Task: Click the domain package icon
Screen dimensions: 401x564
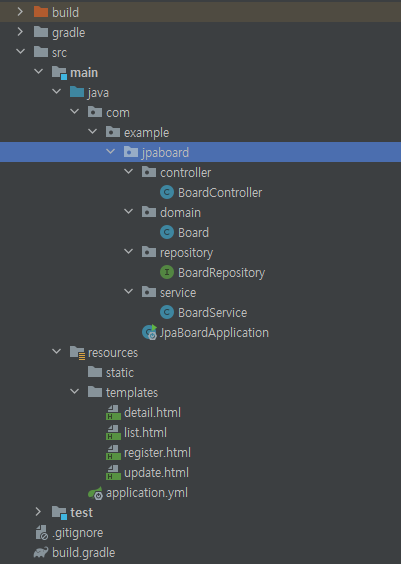Action: click(149, 212)
